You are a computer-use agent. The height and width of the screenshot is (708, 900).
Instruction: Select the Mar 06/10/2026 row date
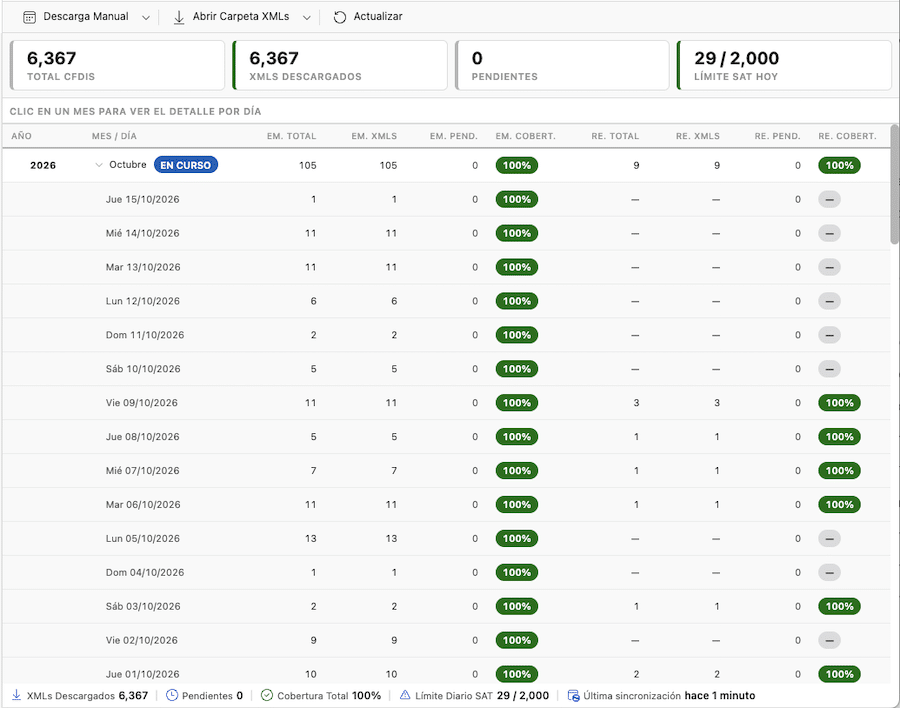coord(143,504)
